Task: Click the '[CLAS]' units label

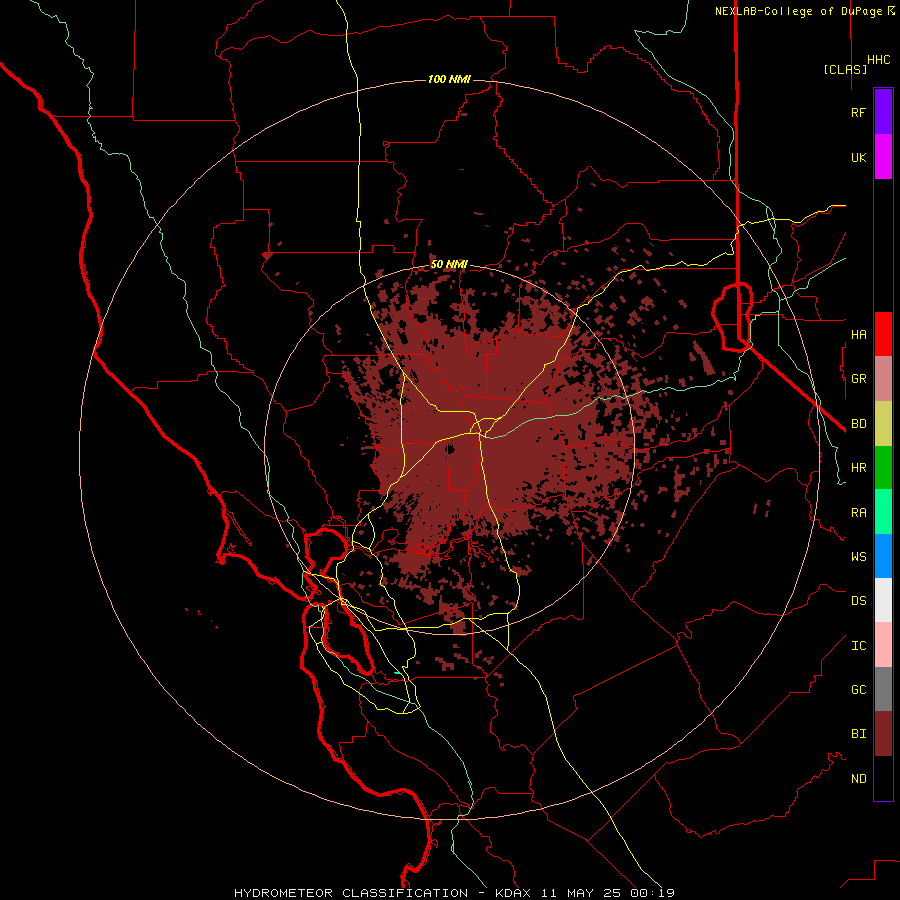Action: pos(845,69)
